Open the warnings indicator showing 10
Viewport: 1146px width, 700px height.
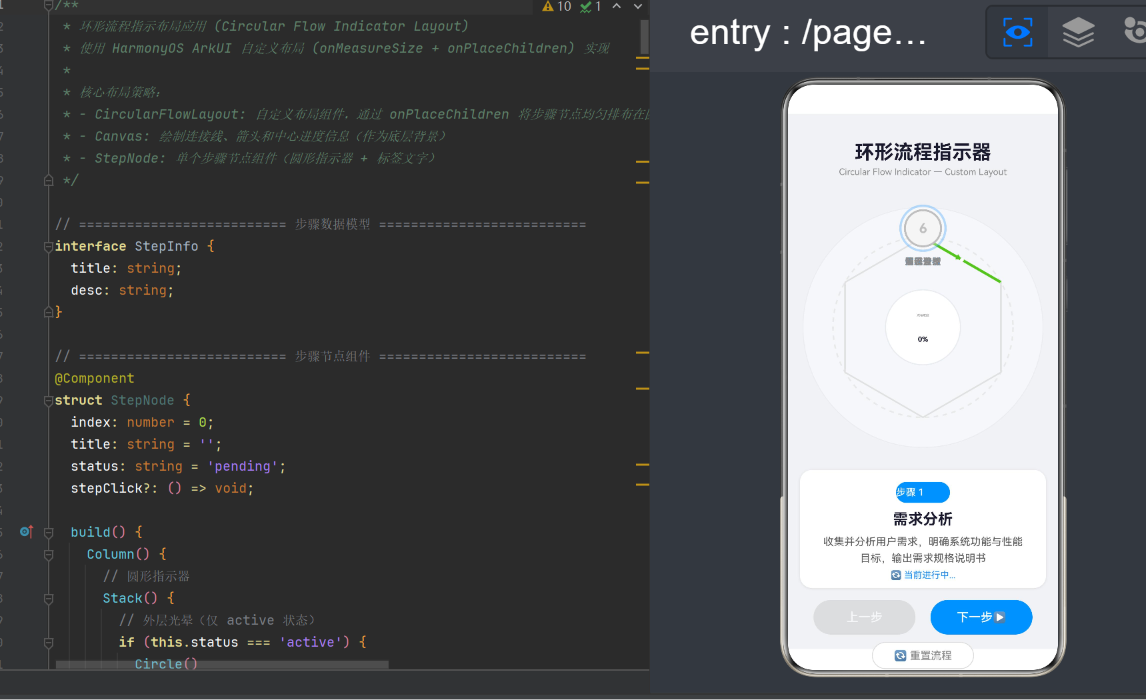(556, 7)
